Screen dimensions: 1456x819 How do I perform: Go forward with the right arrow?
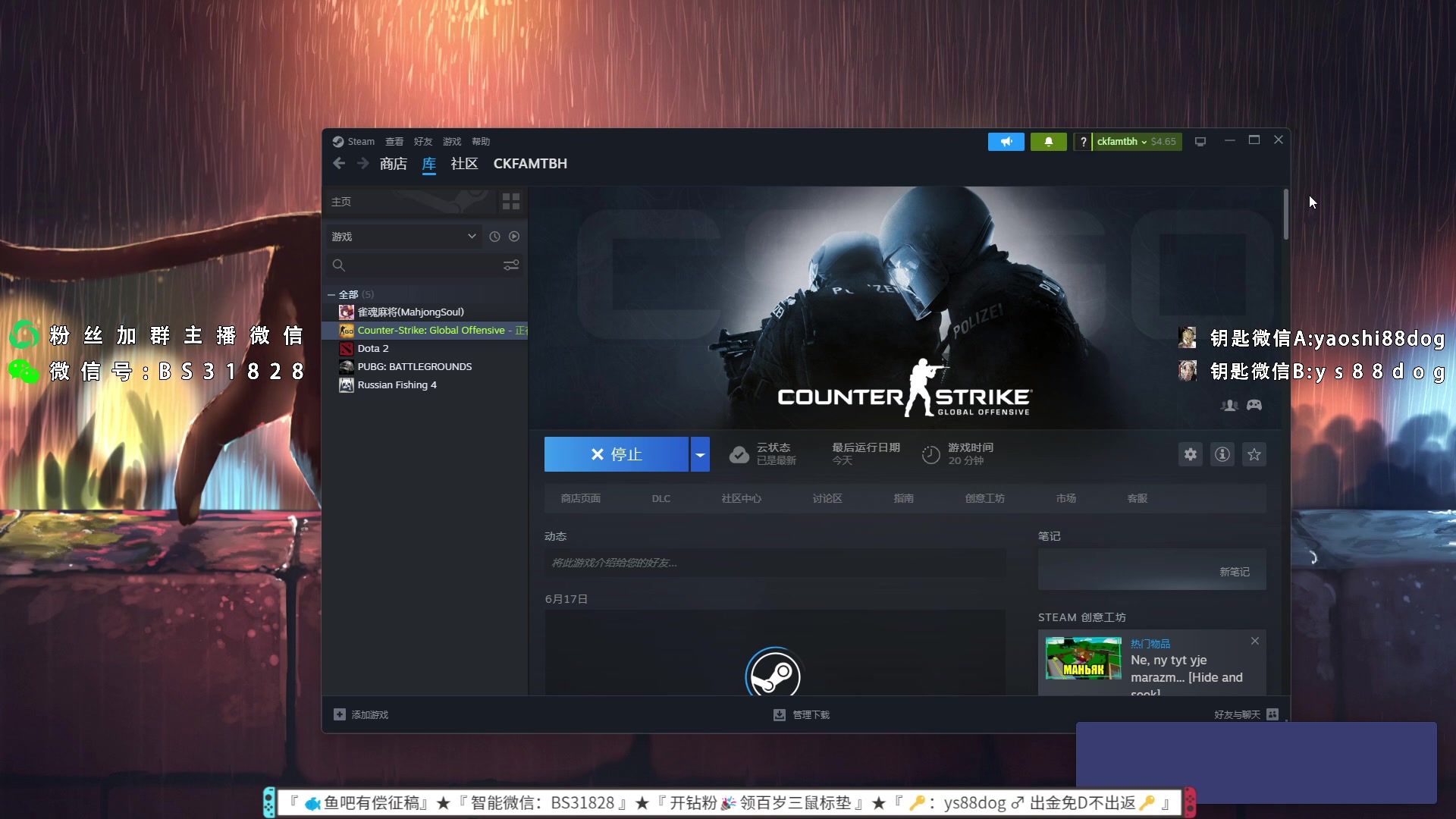363,163
